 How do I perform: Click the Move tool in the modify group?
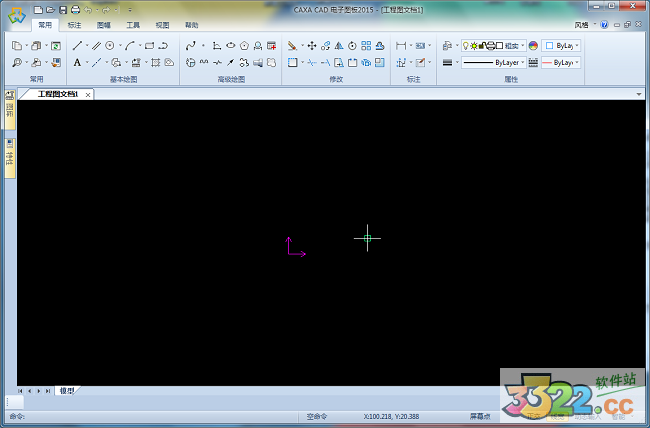(311, 45)
